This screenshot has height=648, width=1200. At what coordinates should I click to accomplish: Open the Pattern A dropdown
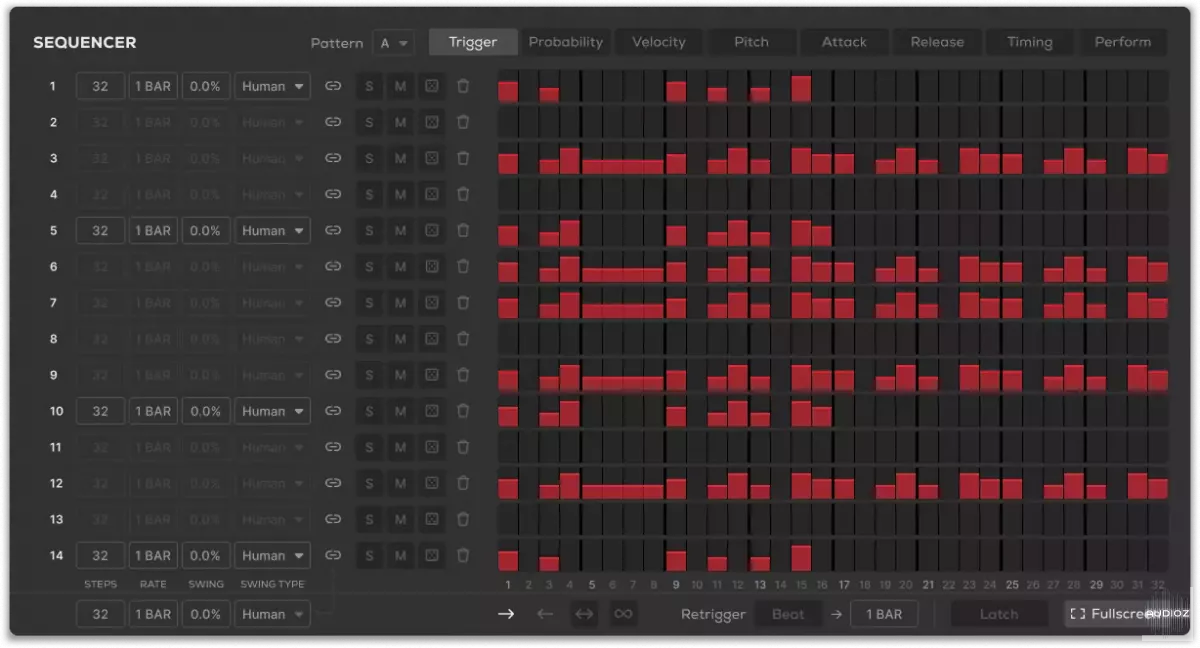point(393,43)
